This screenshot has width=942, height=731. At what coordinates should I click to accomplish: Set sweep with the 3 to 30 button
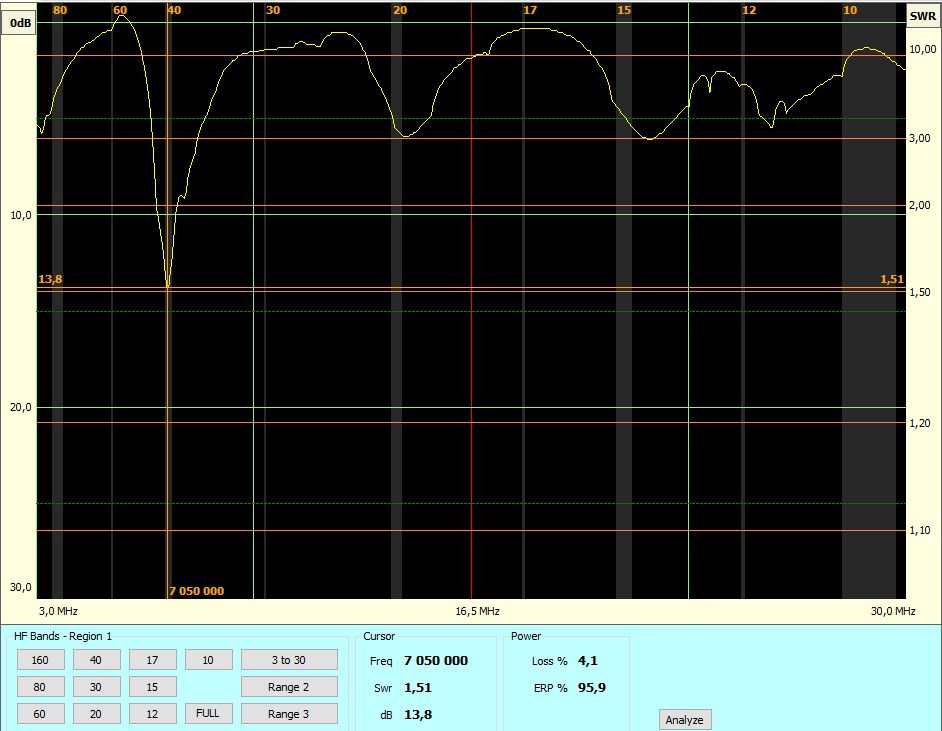pos(289,660)
